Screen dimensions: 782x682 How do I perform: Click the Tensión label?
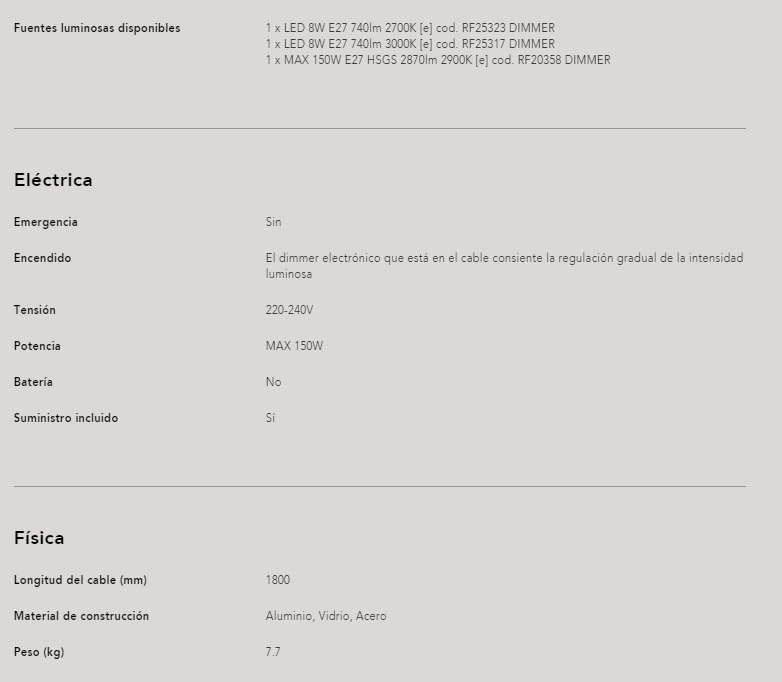click(35, 310)
